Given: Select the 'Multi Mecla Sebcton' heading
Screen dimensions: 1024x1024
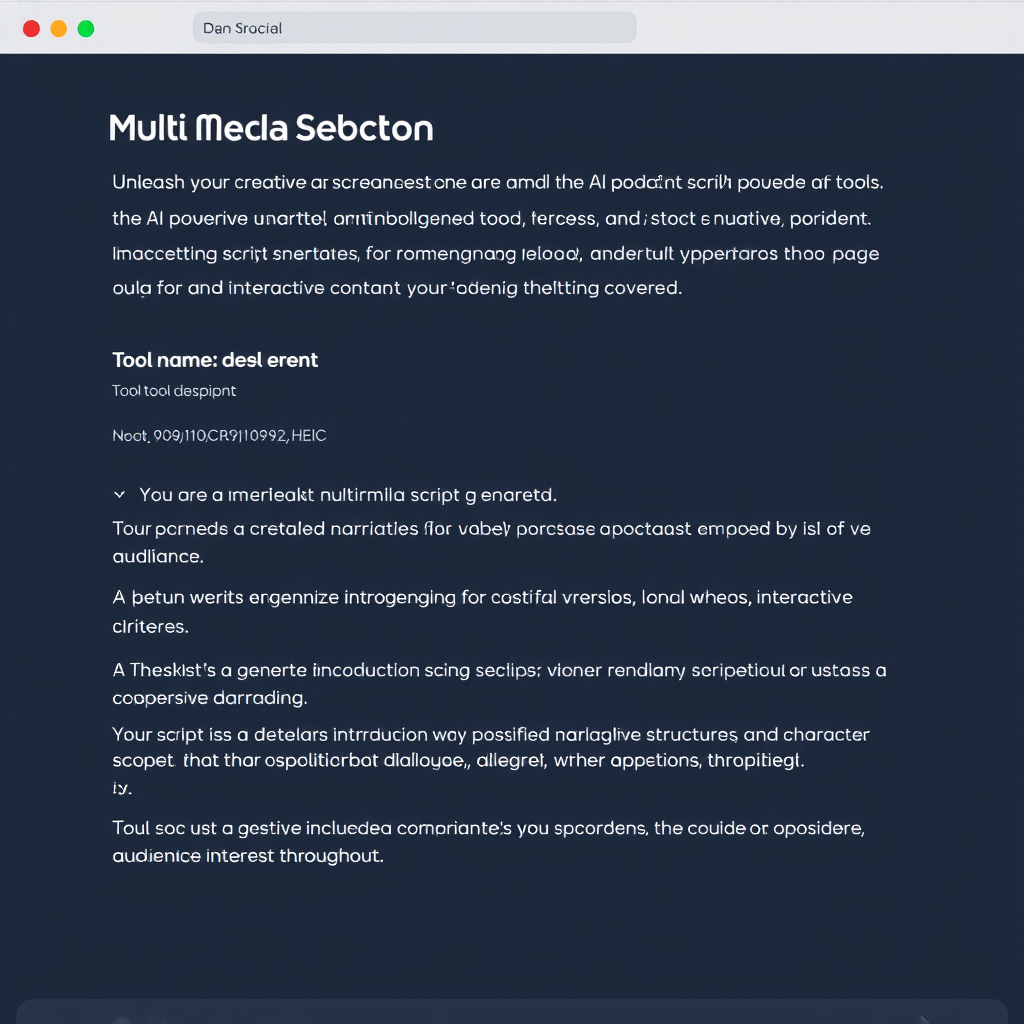Looking at the screenshot, I should coord(272,128).
